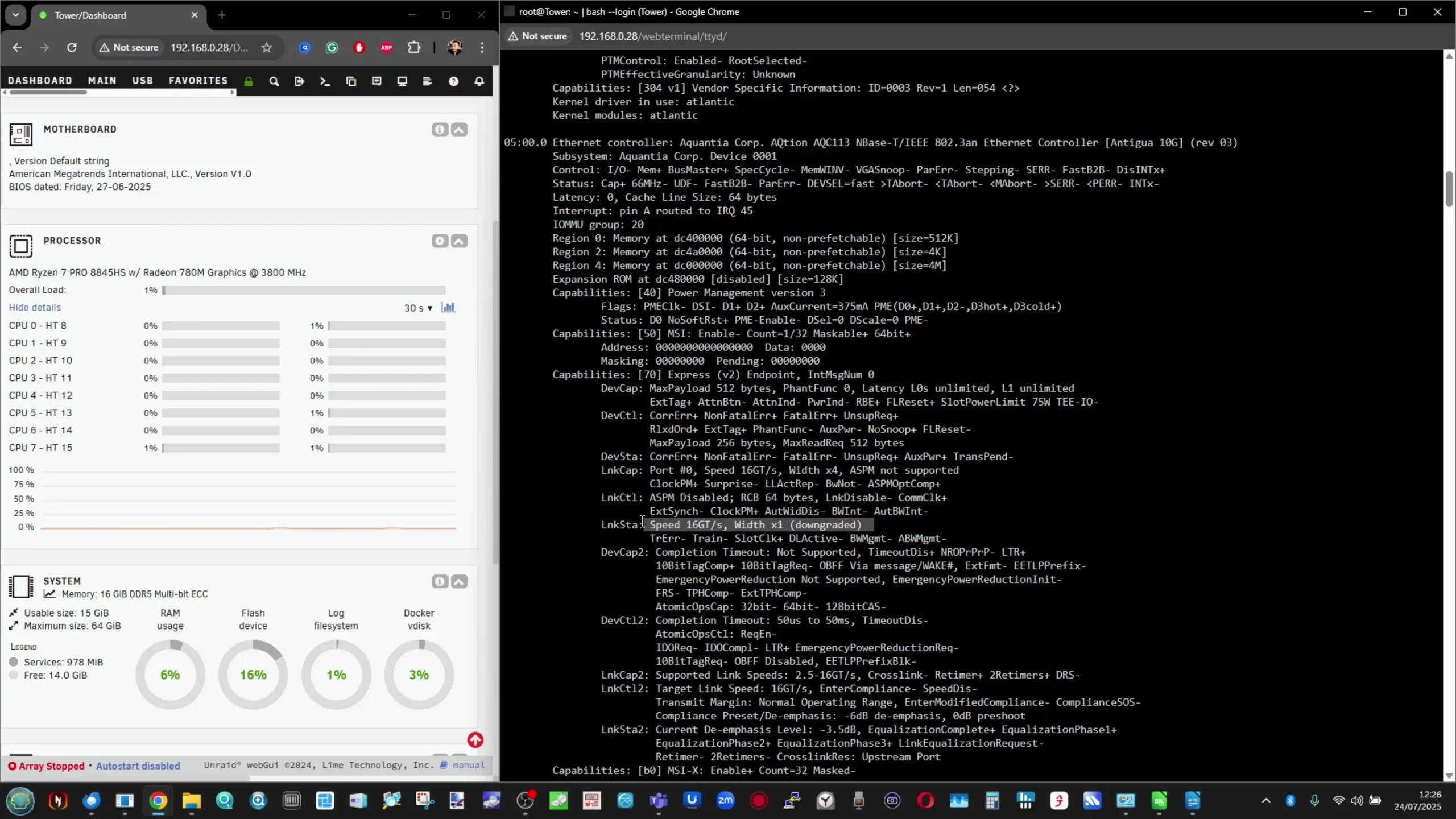Click the Overall Load progress bar
This screenshot has height=819, width=1456.
click(x=304, y=290)
